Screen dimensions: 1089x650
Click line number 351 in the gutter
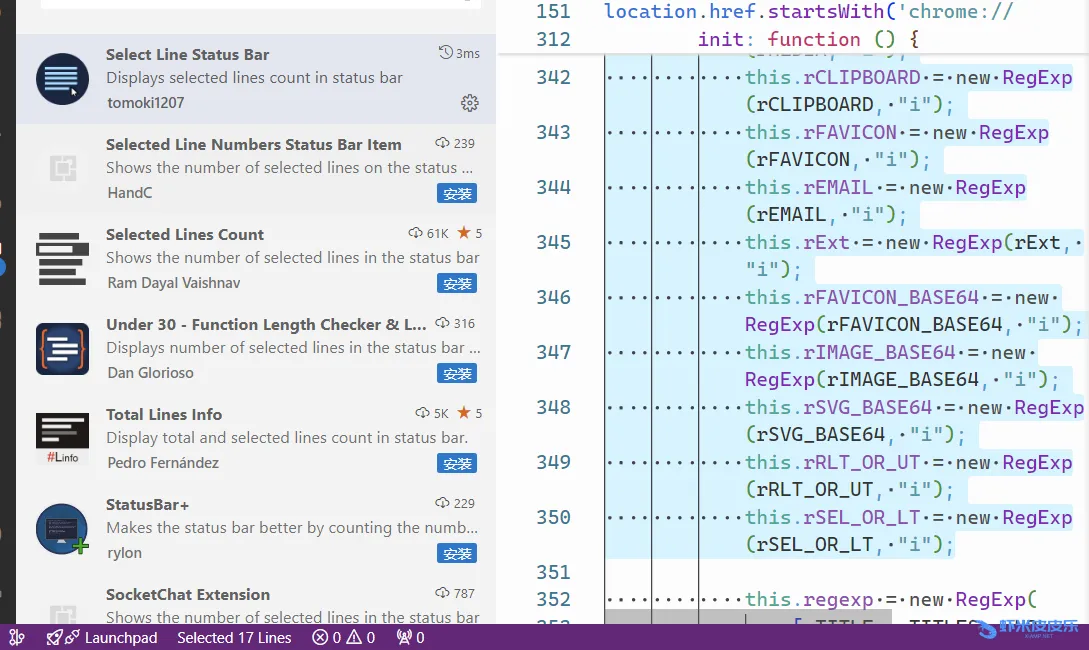click(x=551, y=572)
